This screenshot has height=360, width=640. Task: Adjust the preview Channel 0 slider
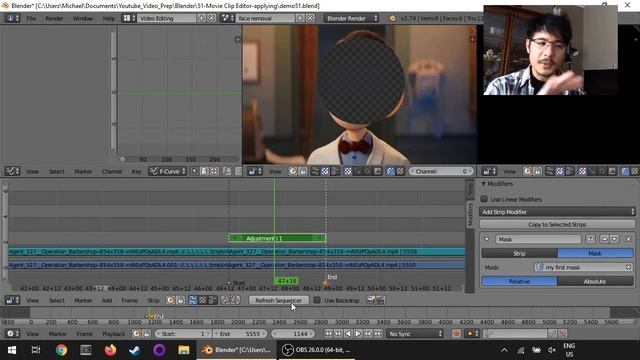[441, 171]
